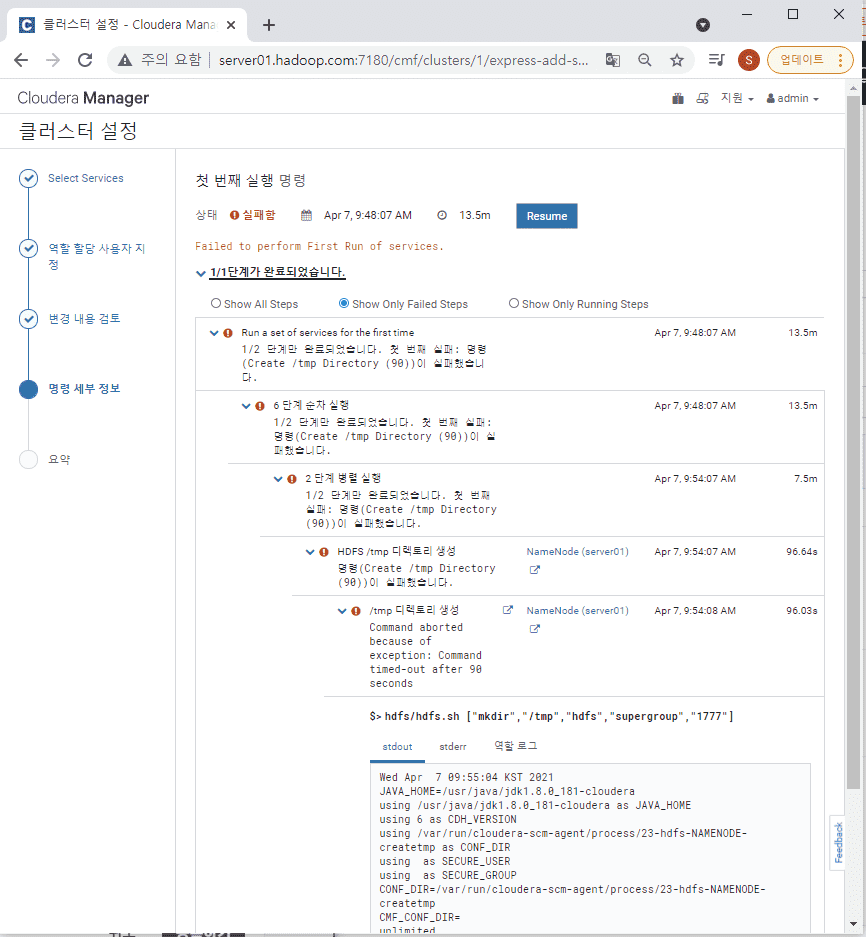
Task: Click error icon on 6 단계 순차 실행
Action: (260, 406)
